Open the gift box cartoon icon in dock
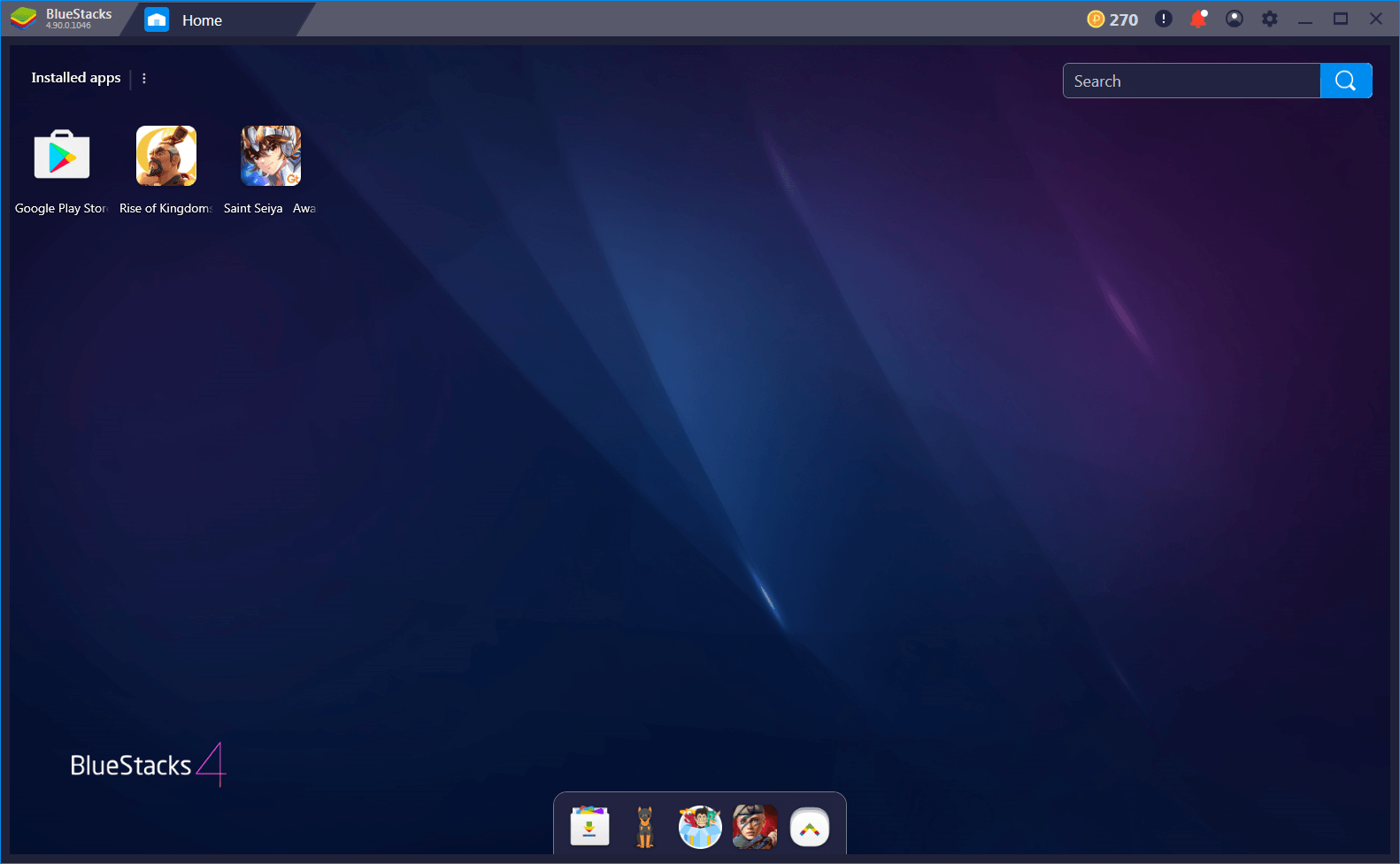This screenshot has height=864, width=1400. pyautogui.click(x=700, y=827)
